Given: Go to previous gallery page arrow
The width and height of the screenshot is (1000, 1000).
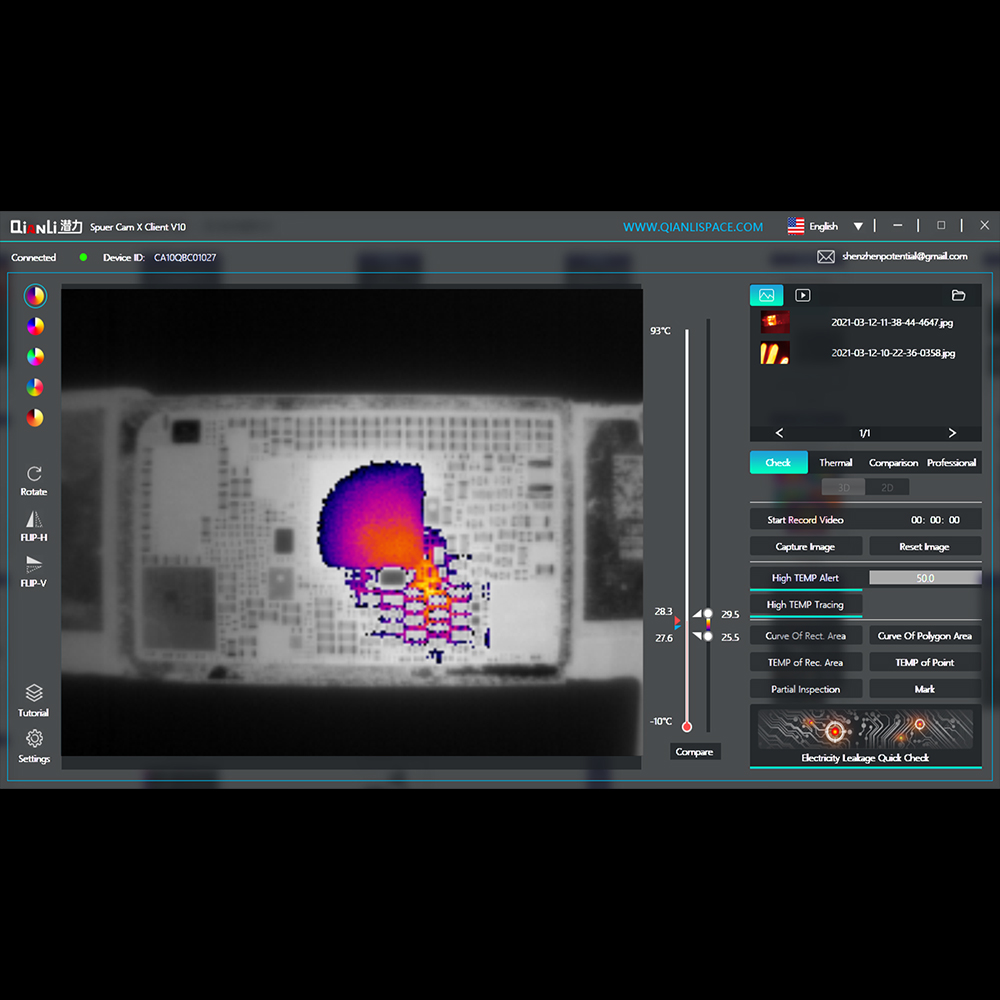Looking at the screenshot, I should [x=779, y=433].
